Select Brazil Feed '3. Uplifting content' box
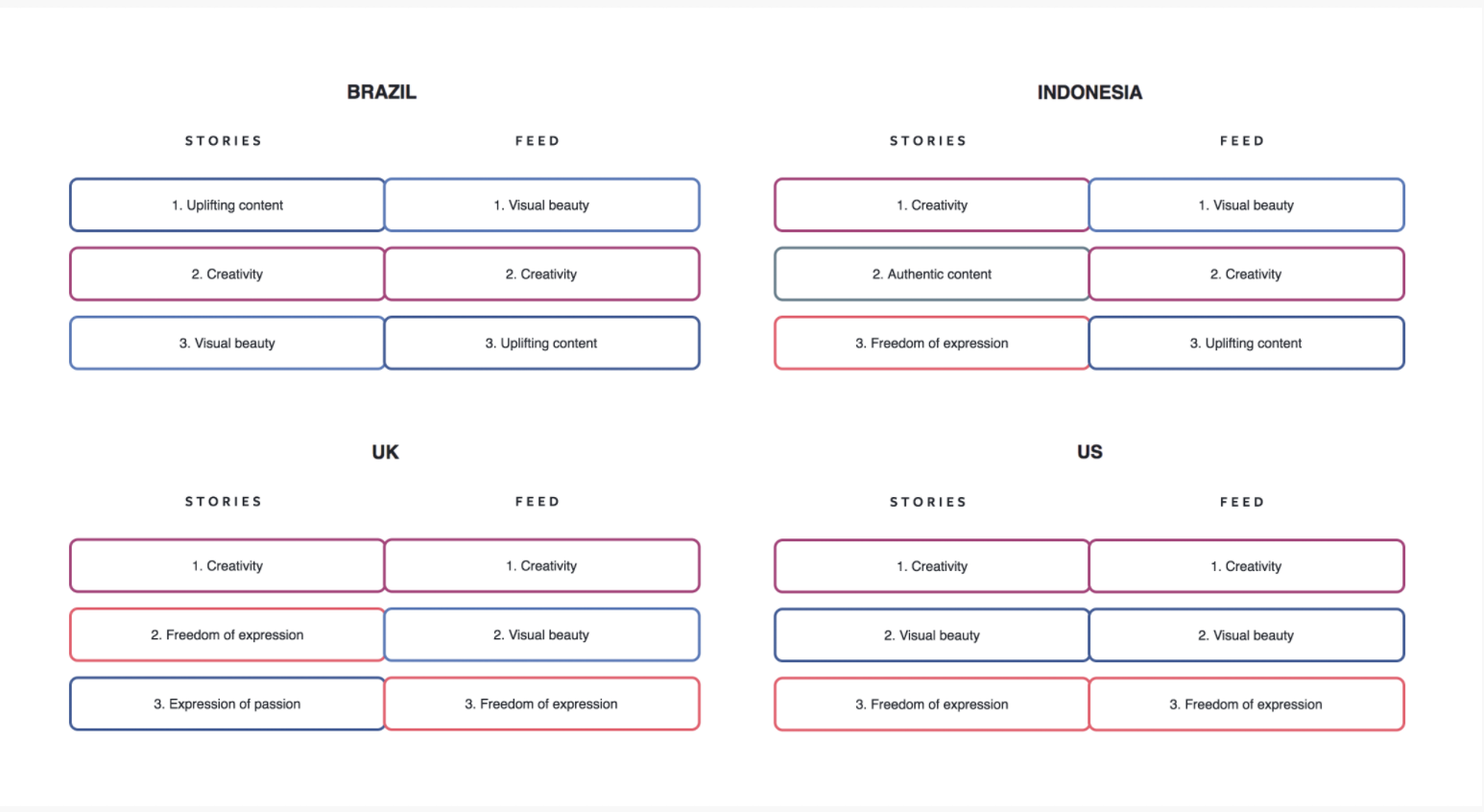This screenshot has height=812, width=1484. pos(542,343)
